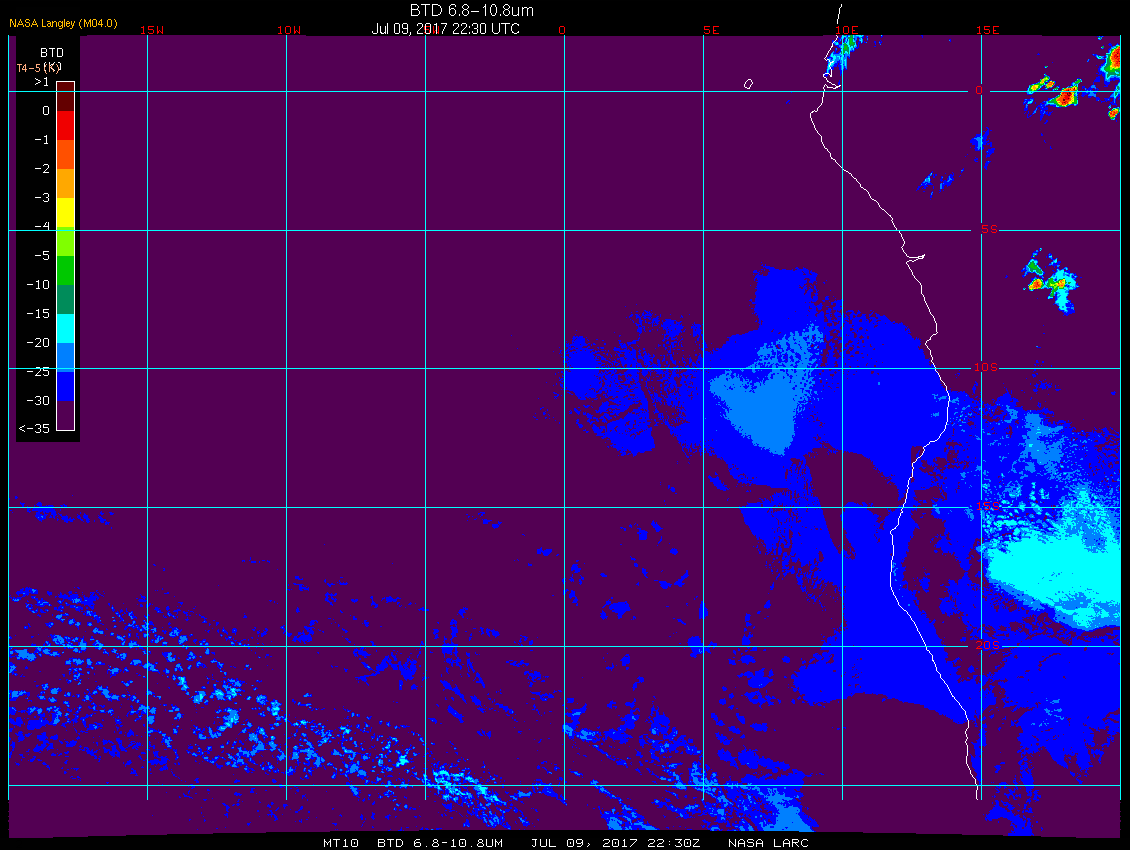Click the "NASA LARC" footer text

[x=768, y=843]
